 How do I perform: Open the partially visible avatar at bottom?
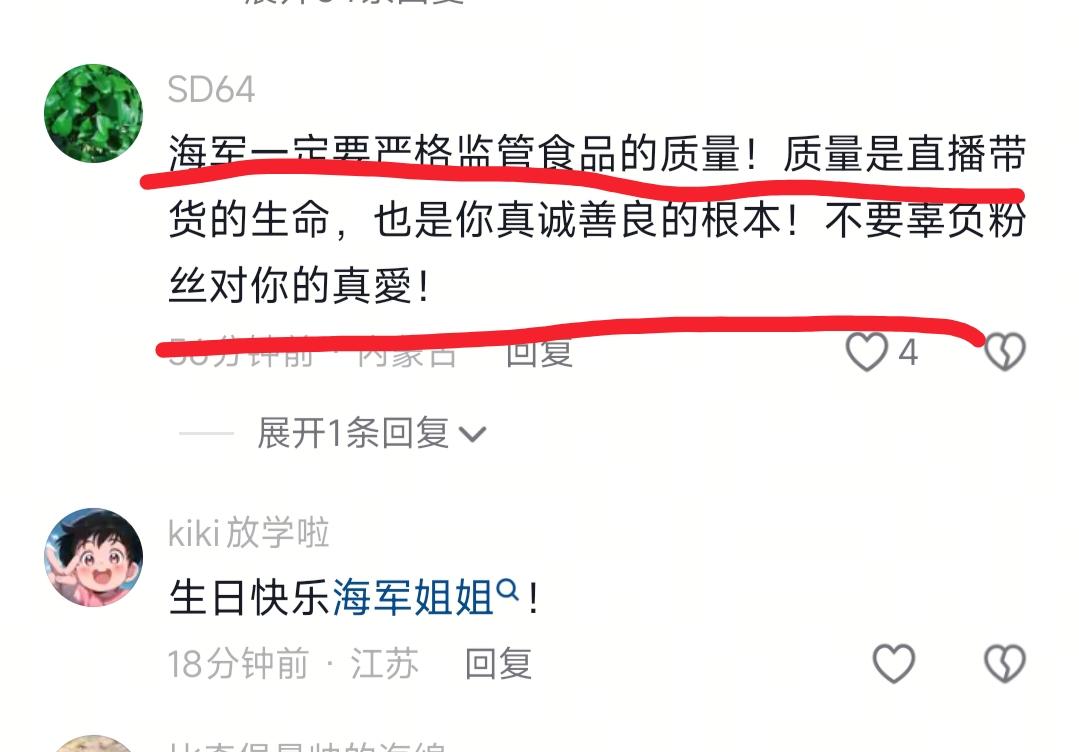pos(94,744)
